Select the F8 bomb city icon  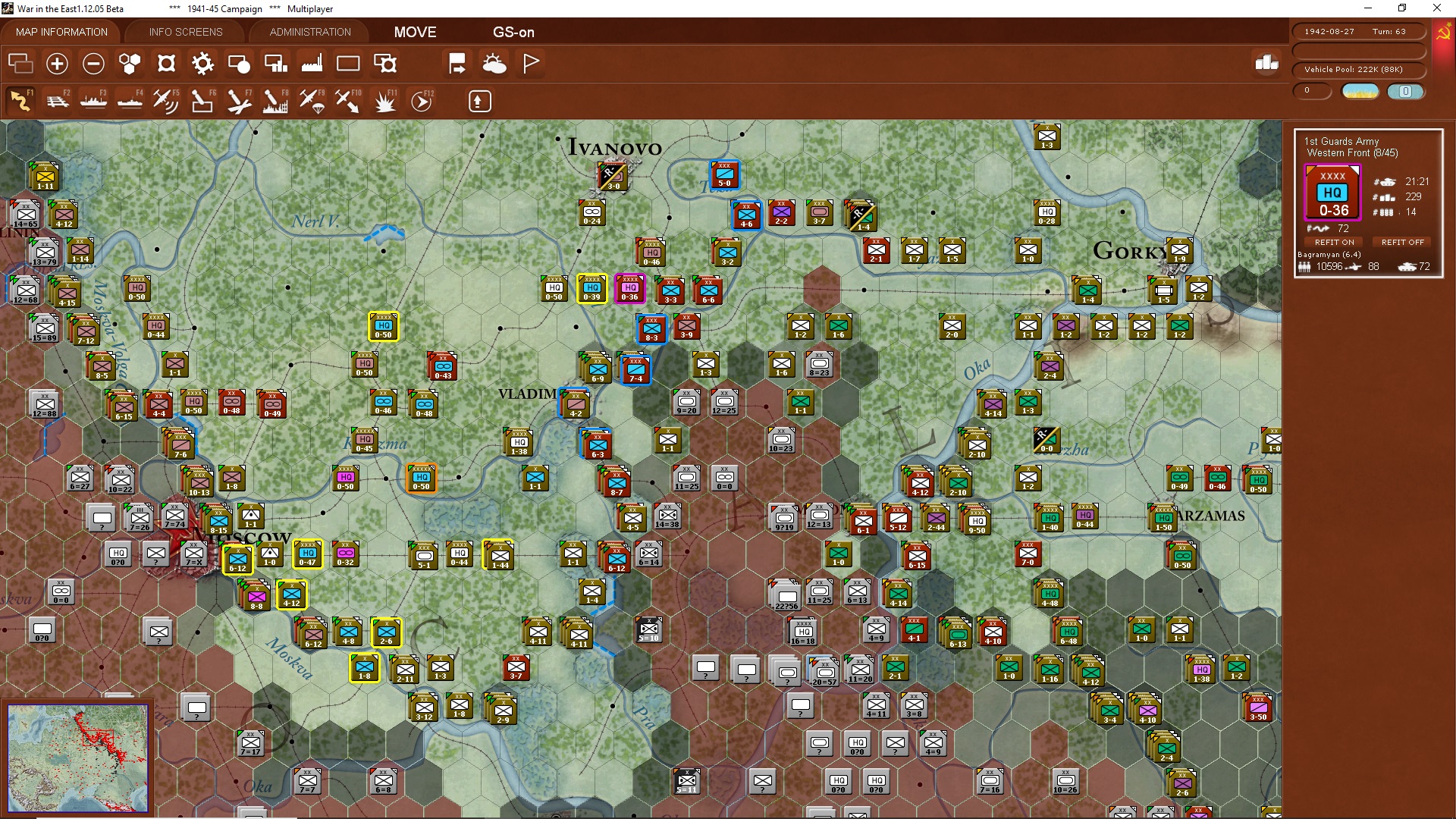[x=275, y=101]
